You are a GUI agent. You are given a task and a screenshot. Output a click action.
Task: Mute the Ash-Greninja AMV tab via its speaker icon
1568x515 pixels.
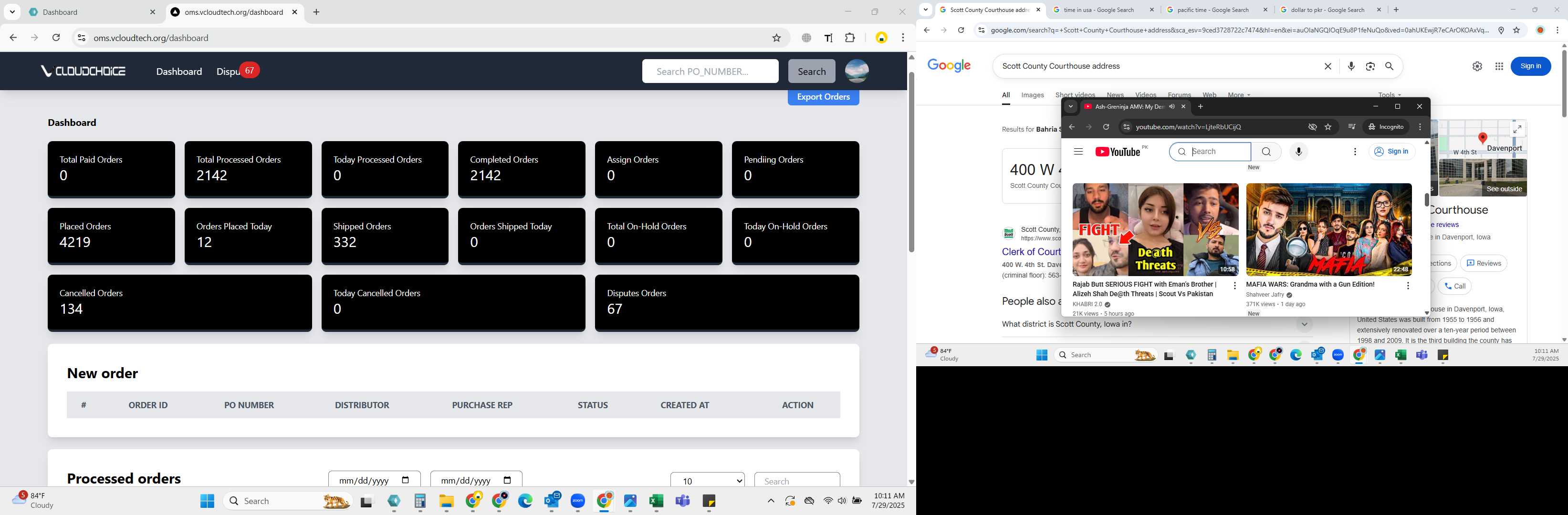[1172, 106]
